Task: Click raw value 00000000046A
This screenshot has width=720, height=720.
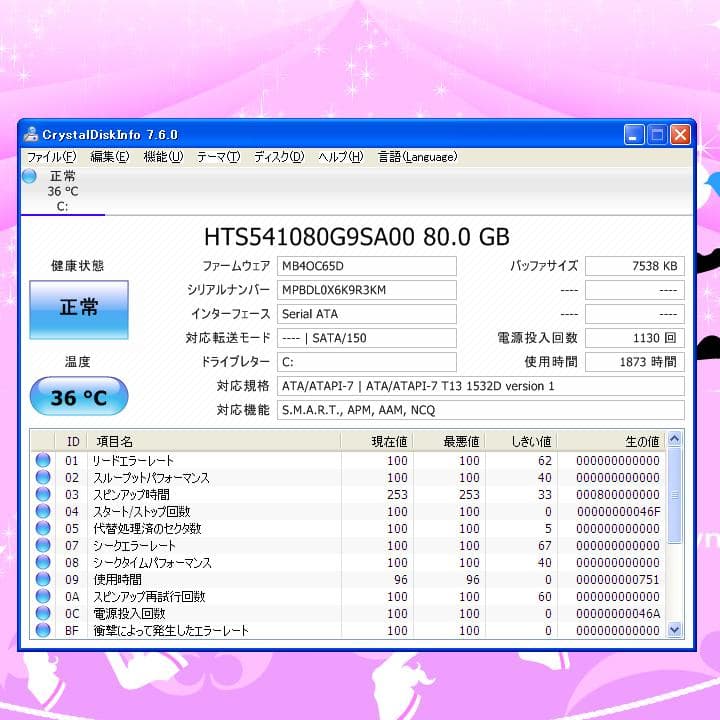Action: click(x=618, y=613)
